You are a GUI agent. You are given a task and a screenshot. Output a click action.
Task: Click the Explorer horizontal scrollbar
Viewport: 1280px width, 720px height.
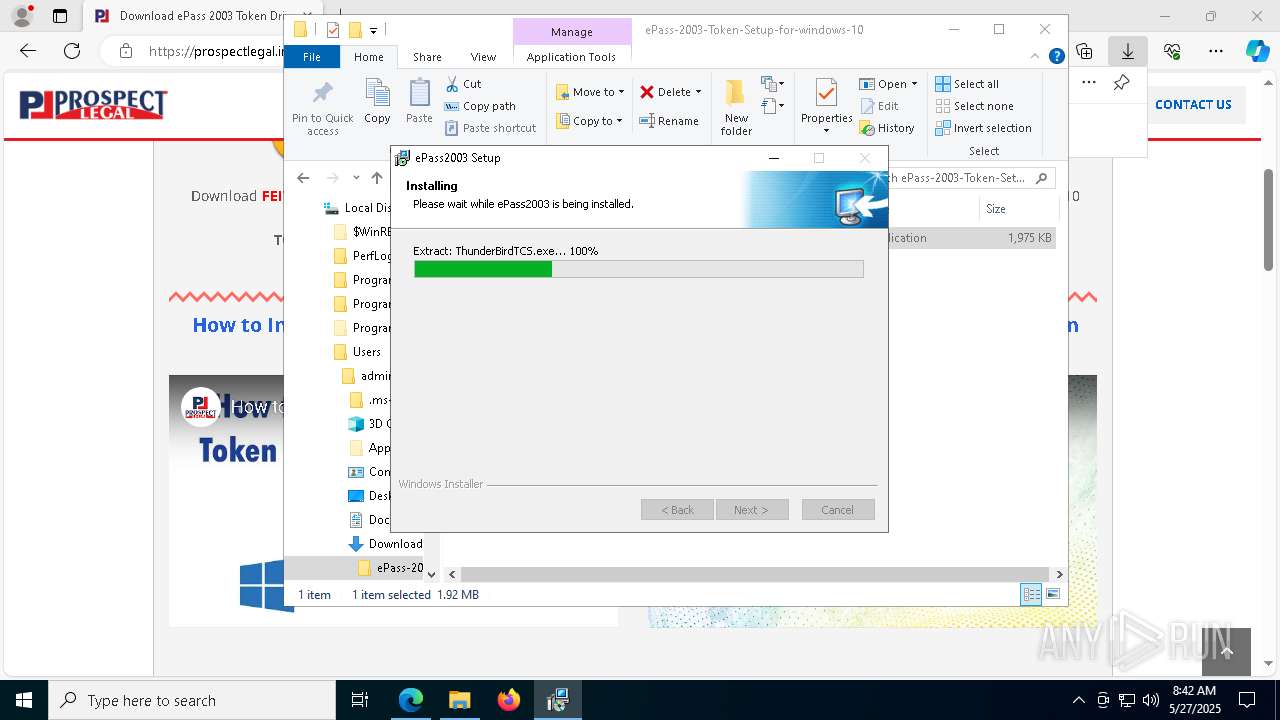(755, 574)
